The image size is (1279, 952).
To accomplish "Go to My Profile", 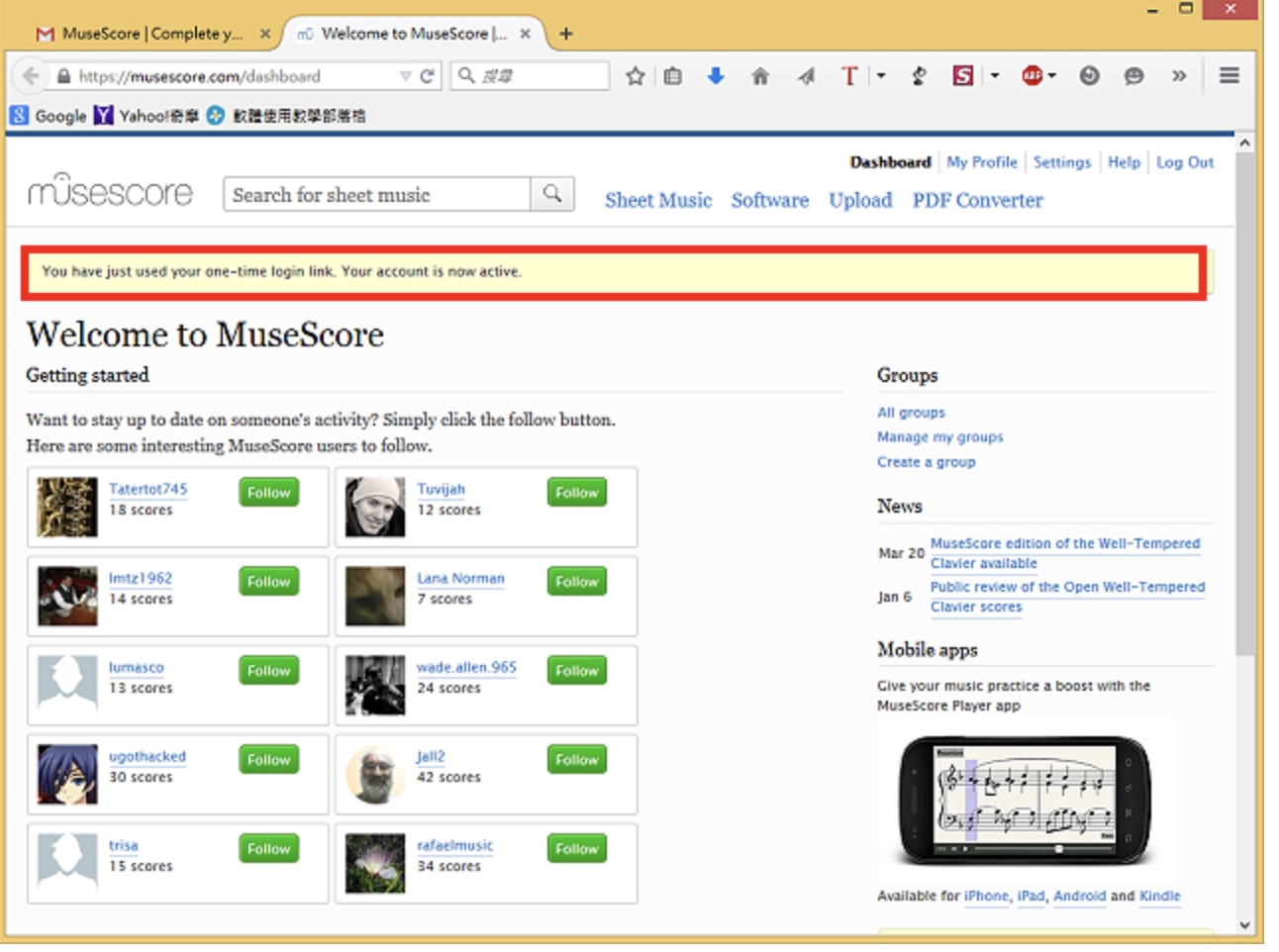I will (x=982, y=162).
